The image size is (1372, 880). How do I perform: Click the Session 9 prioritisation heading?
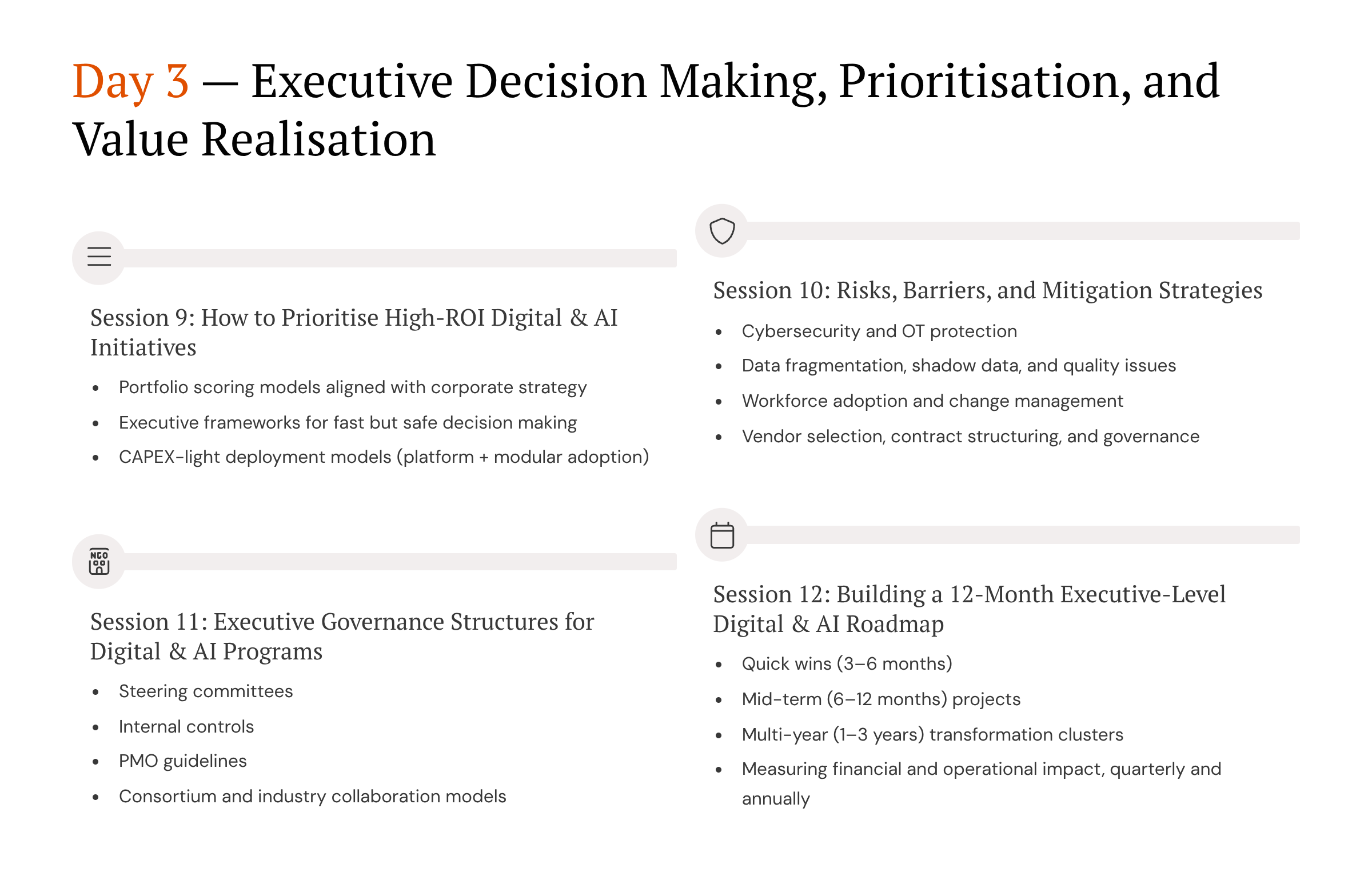coord(354,332)
